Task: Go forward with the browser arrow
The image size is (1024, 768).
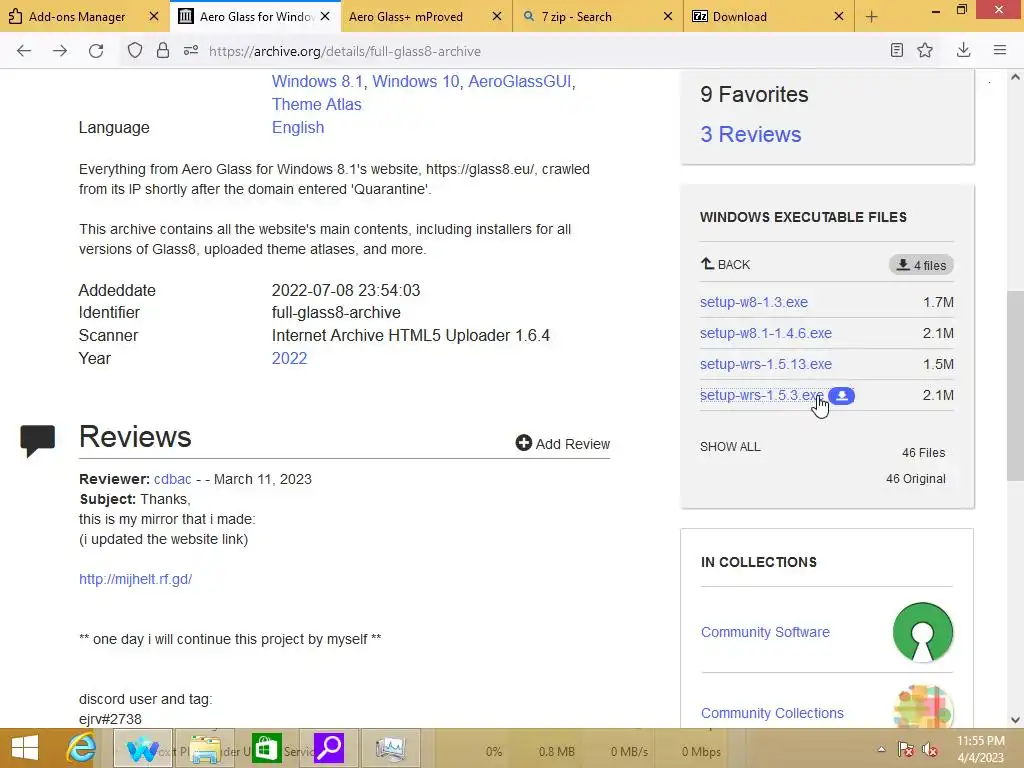Action: 60,51
